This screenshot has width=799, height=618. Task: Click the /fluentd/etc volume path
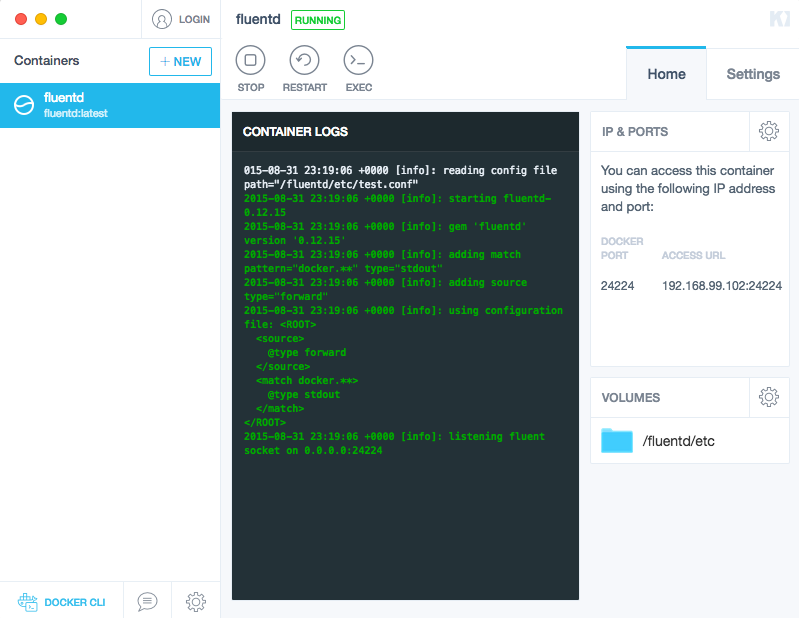tap(678, 441)
